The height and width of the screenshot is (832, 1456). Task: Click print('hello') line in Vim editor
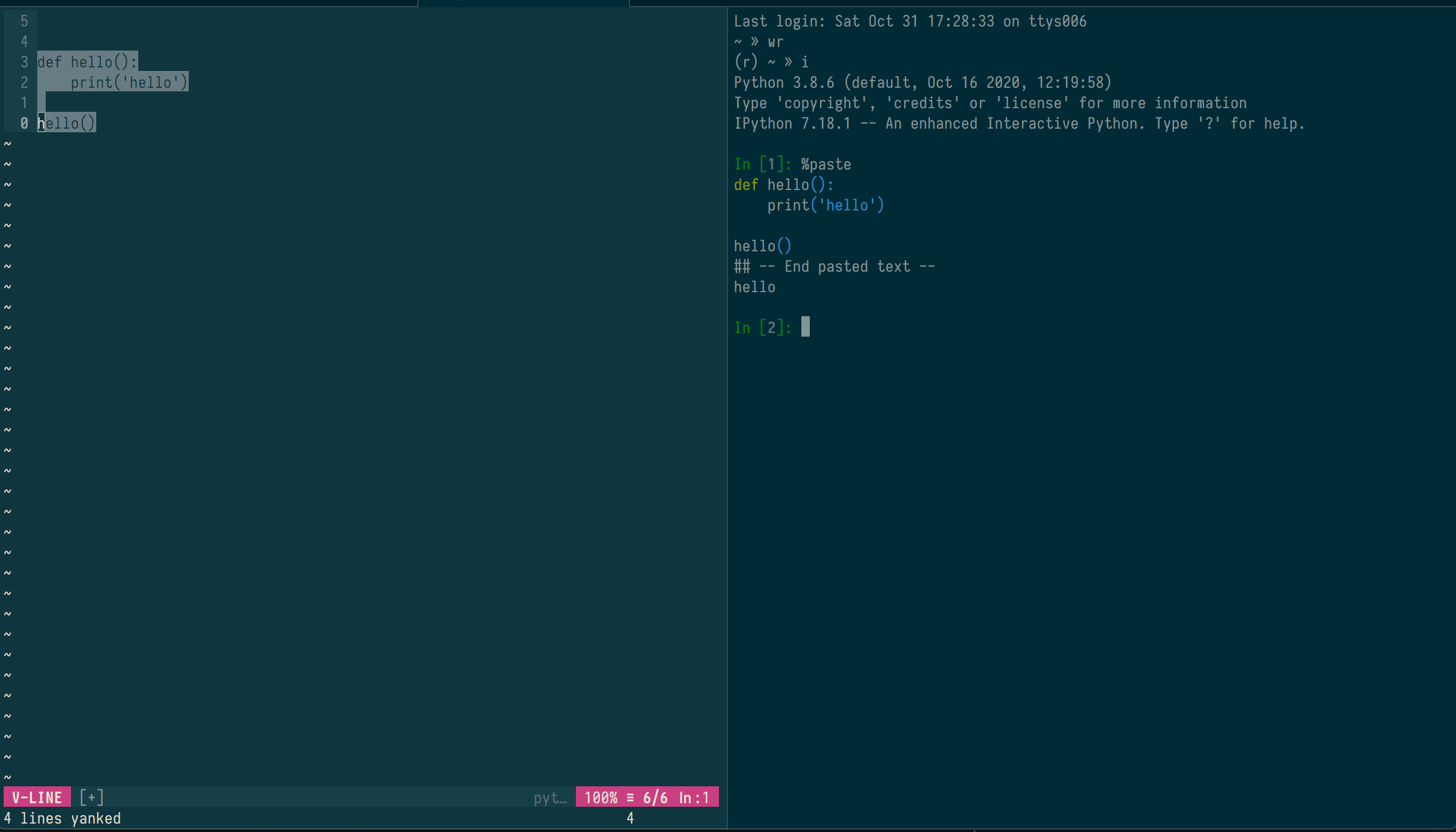129,82
